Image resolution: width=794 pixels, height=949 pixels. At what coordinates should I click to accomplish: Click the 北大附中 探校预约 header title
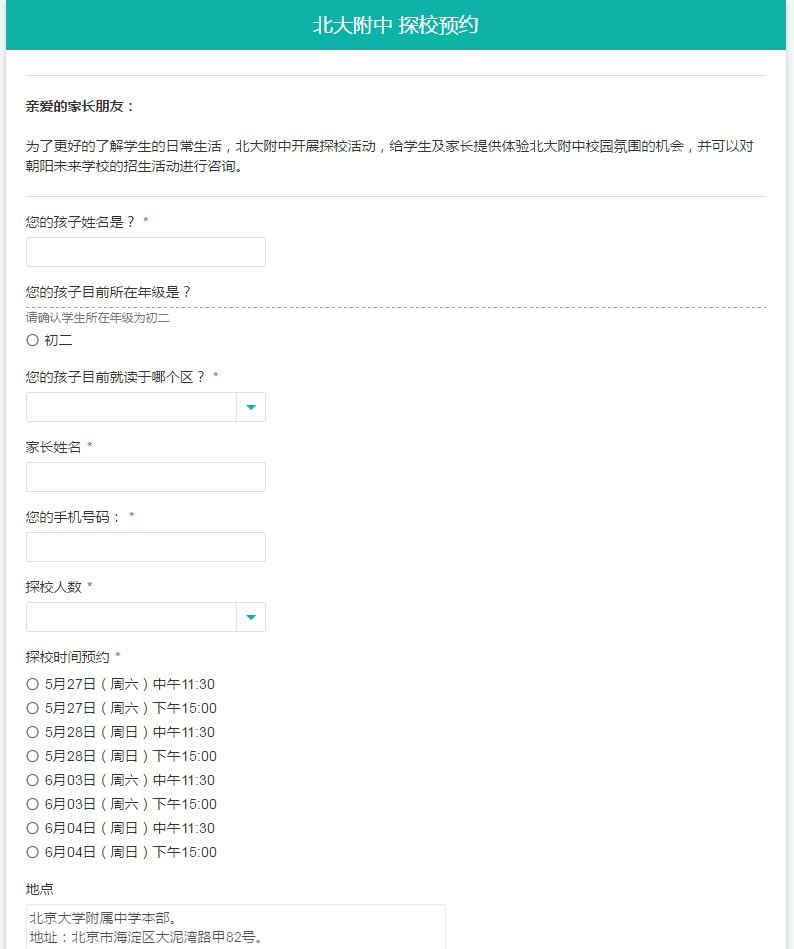pyautogui.click(x=396, y=25)
